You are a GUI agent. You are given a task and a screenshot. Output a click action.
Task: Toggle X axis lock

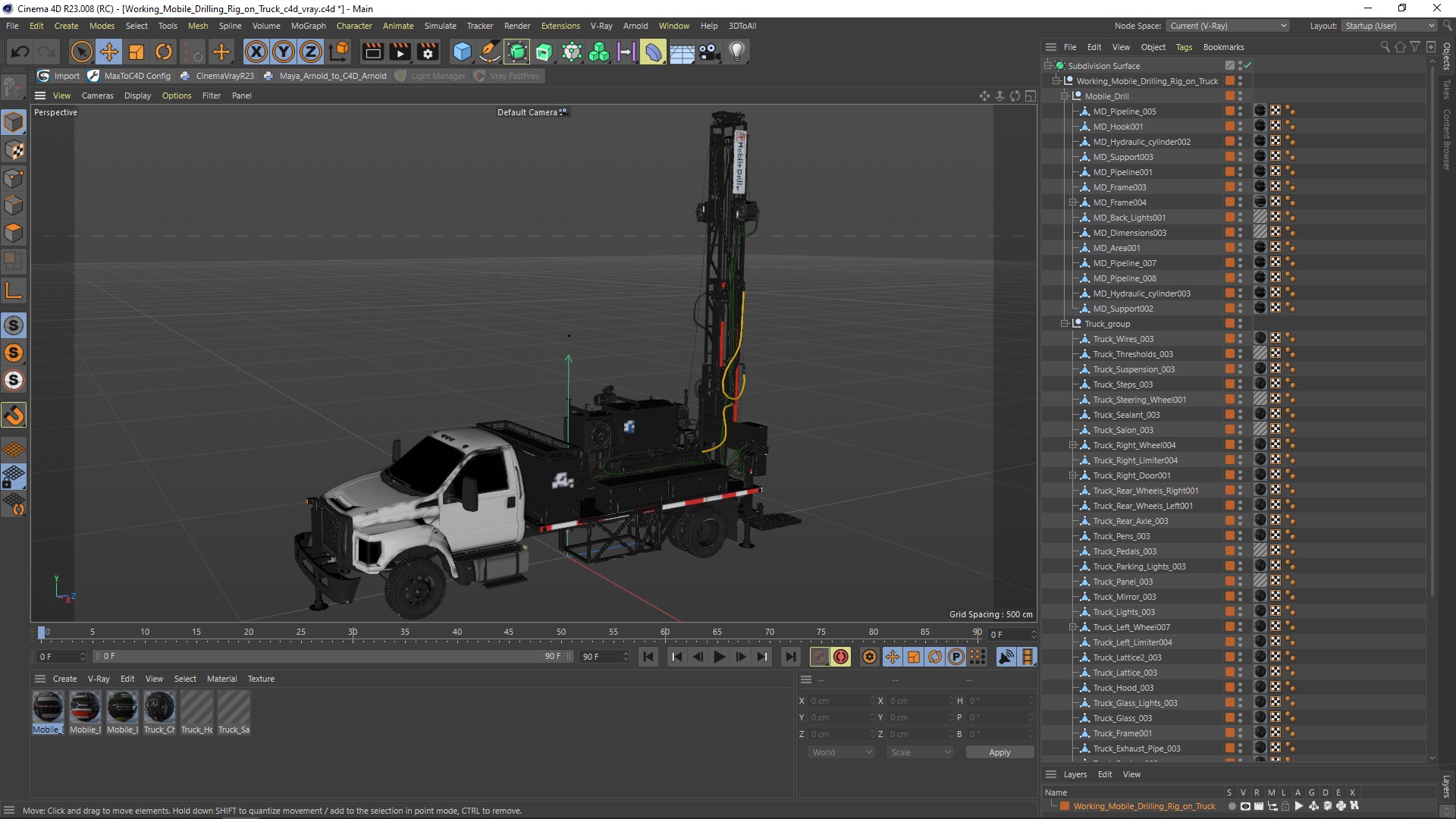click(256, 52)
